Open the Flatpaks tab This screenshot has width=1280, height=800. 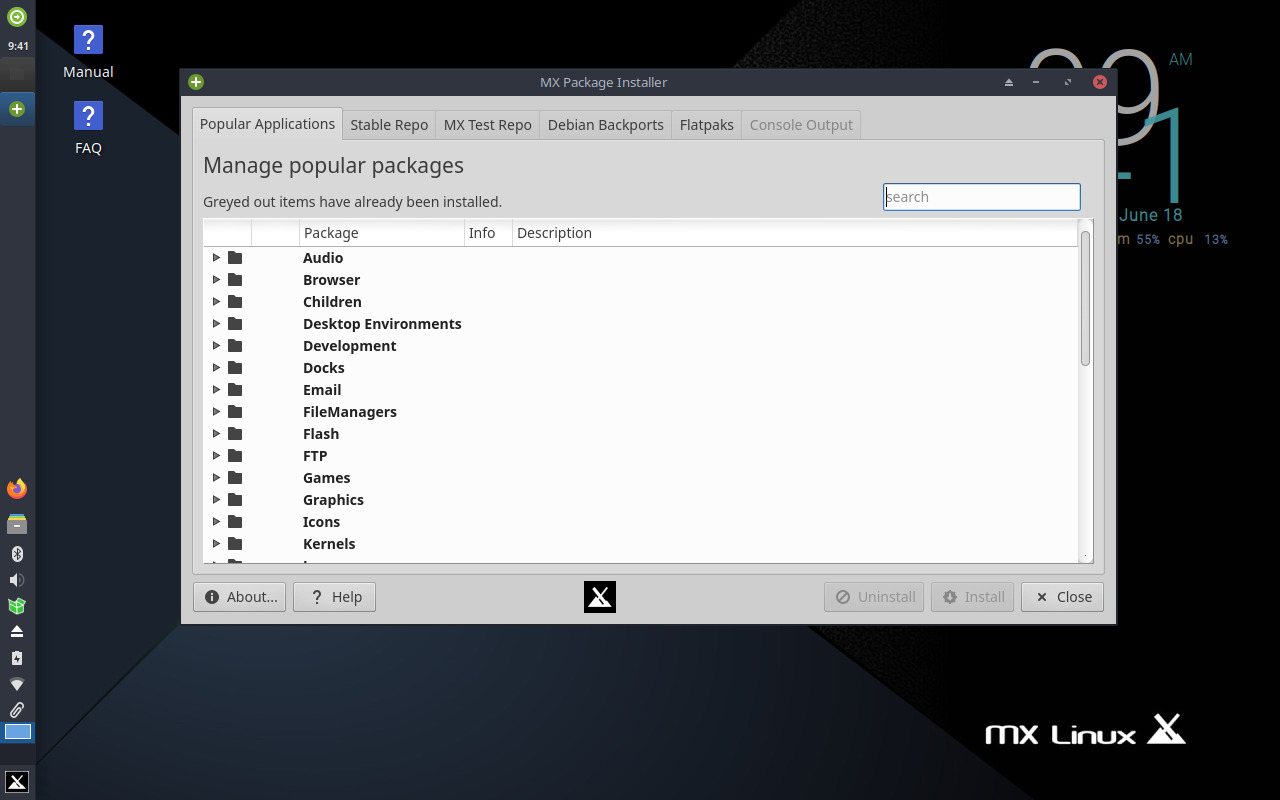706,124
